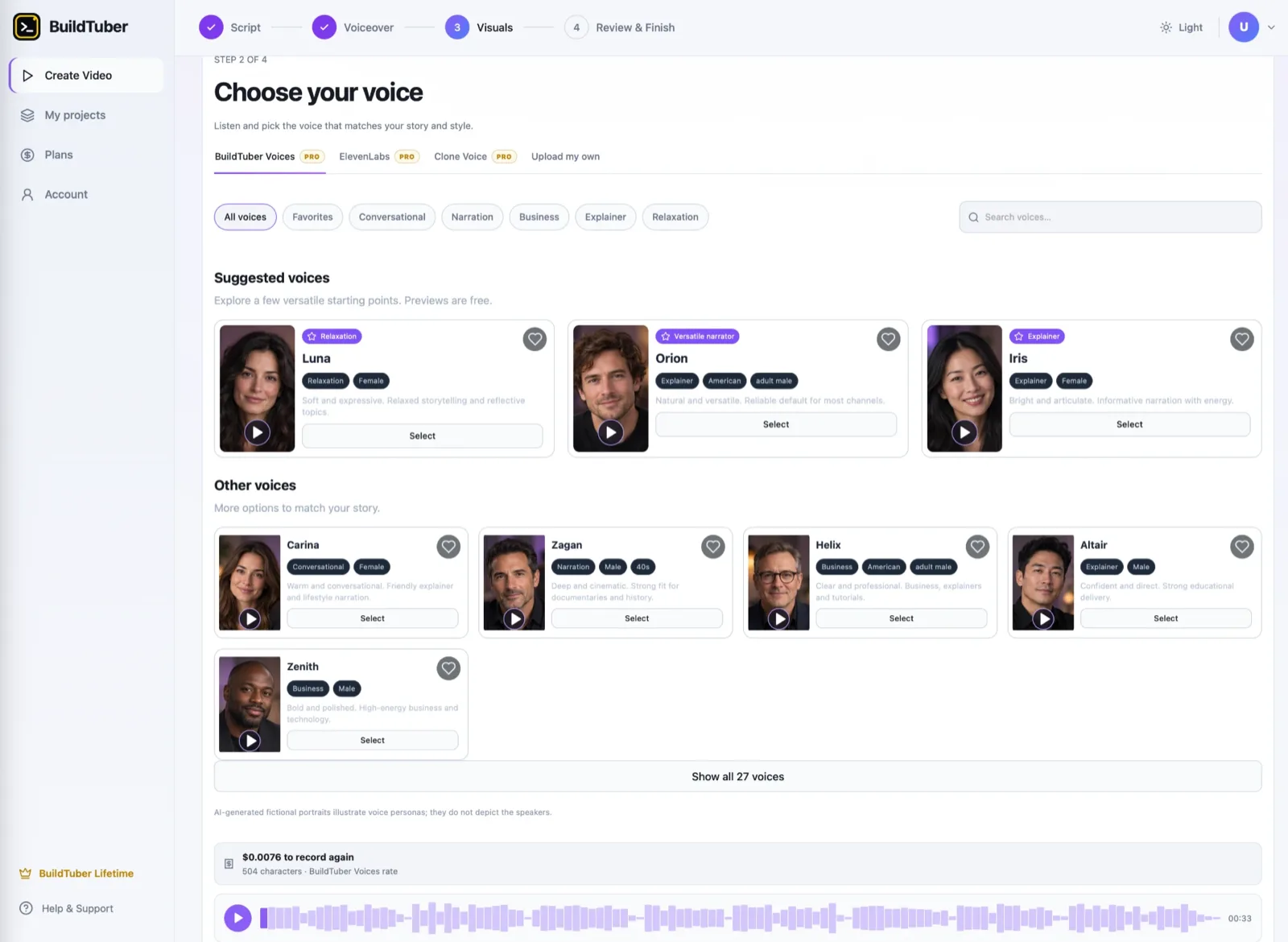The height and width of the screenshot is (942, 1288).
Task: Play Zagan voice preview
Action: pyautogui.click(x=514, y=618)
